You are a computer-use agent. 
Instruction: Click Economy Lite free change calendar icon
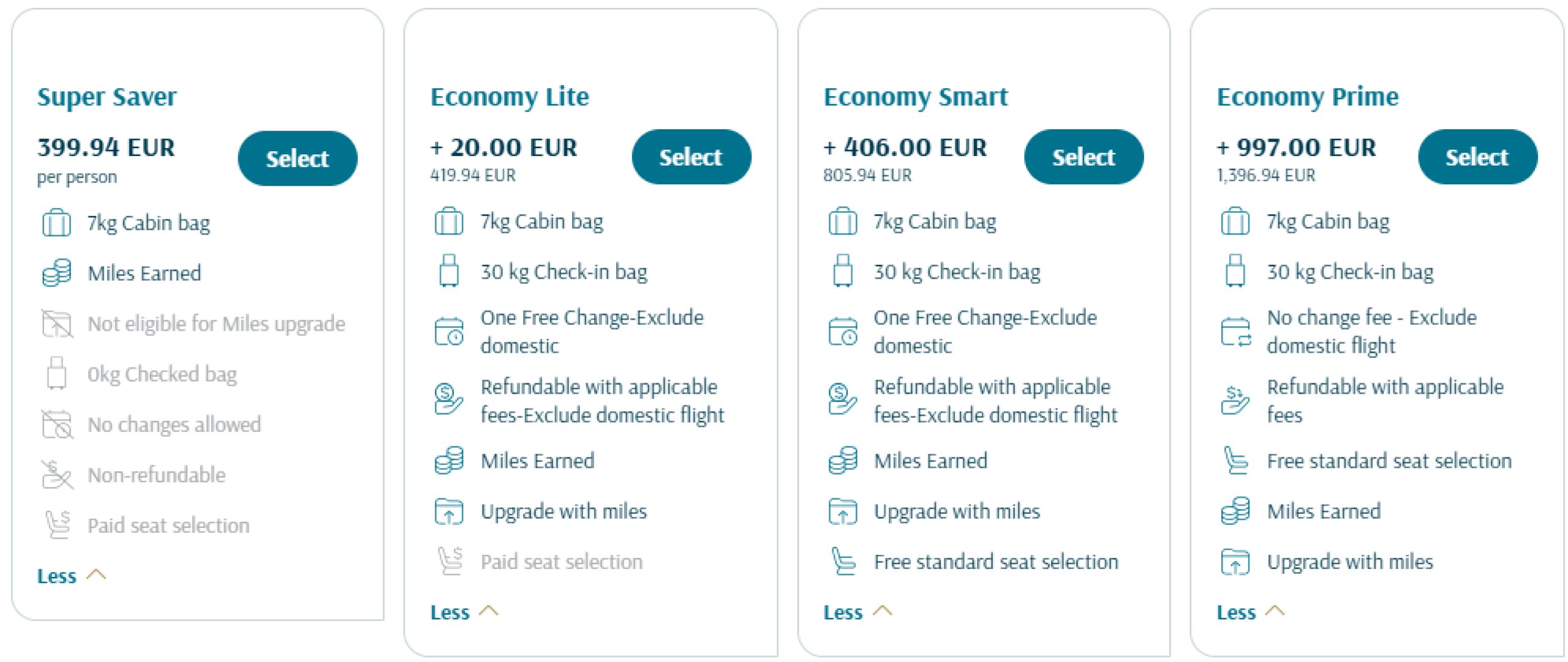[449, 331]
